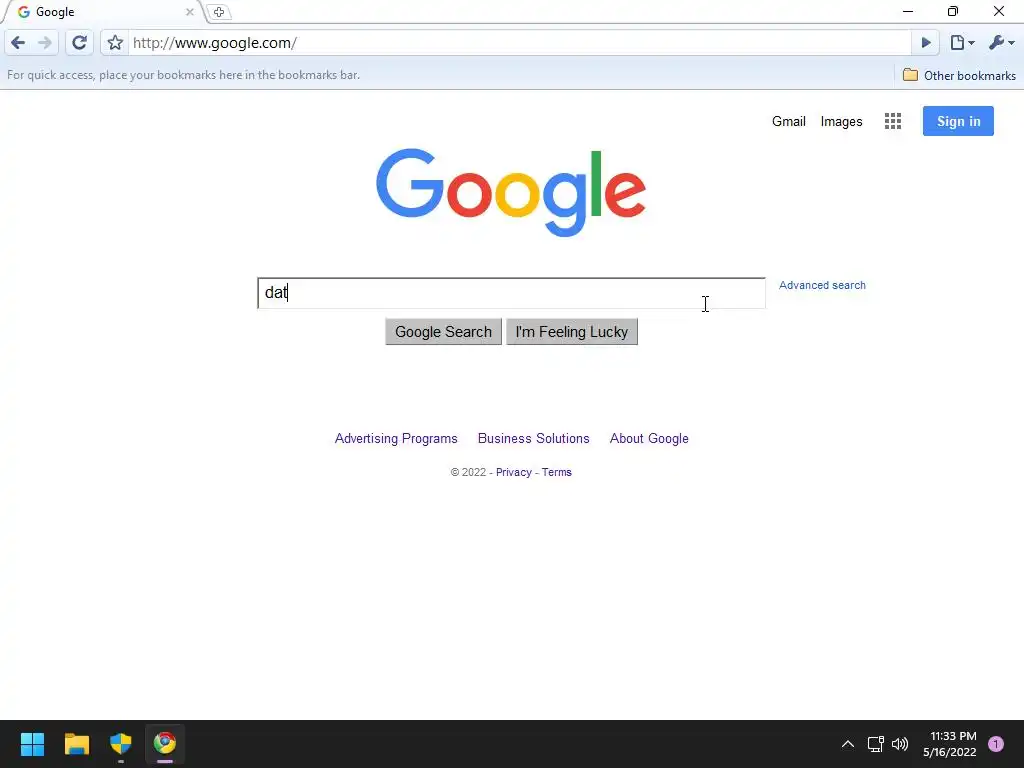Viewport: 1024px width, 768px height.
Task: Click inside the search box containing dat
Action: 511,293
